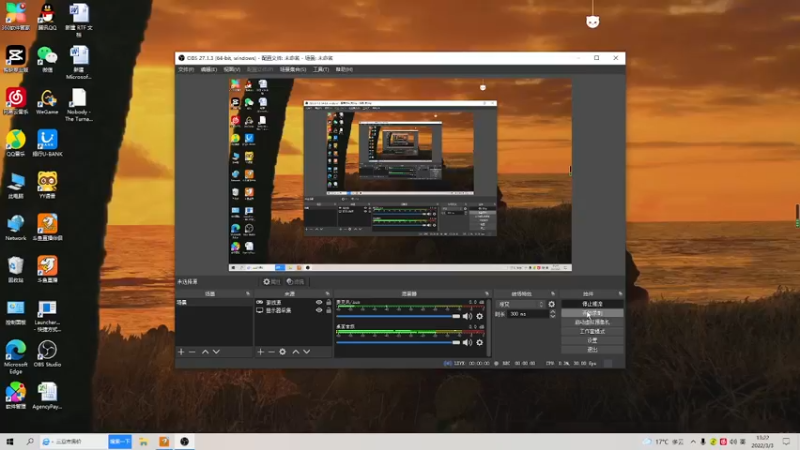
Task: Open Windows Start menu
Action: (x=10, y=441)
